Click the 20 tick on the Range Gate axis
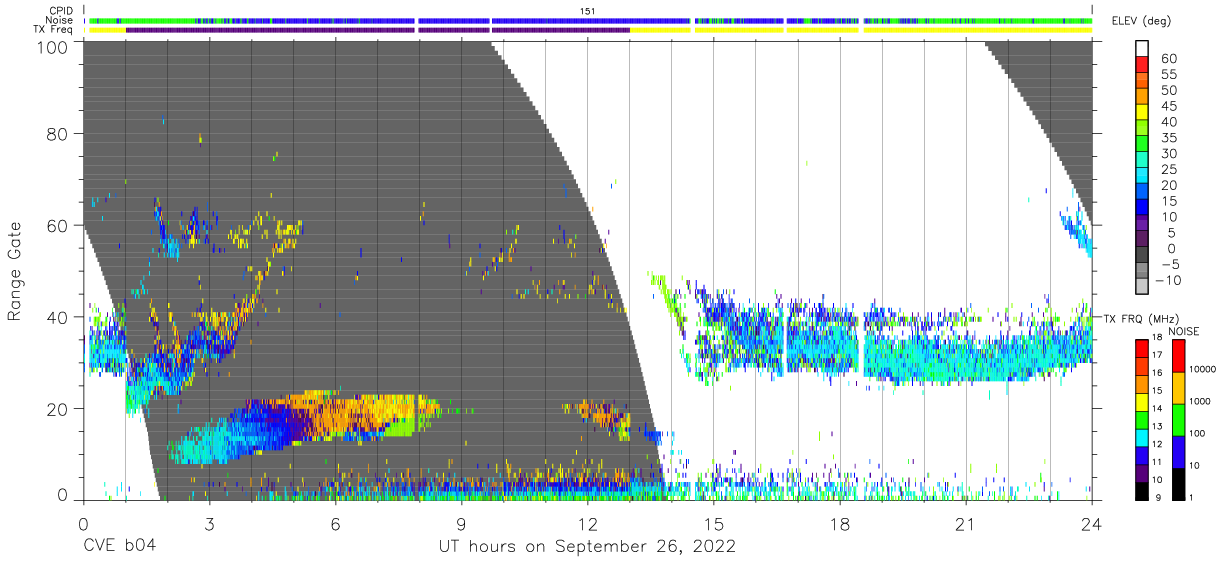This screenshot has width=1228, height=567. tap(57, 408)
